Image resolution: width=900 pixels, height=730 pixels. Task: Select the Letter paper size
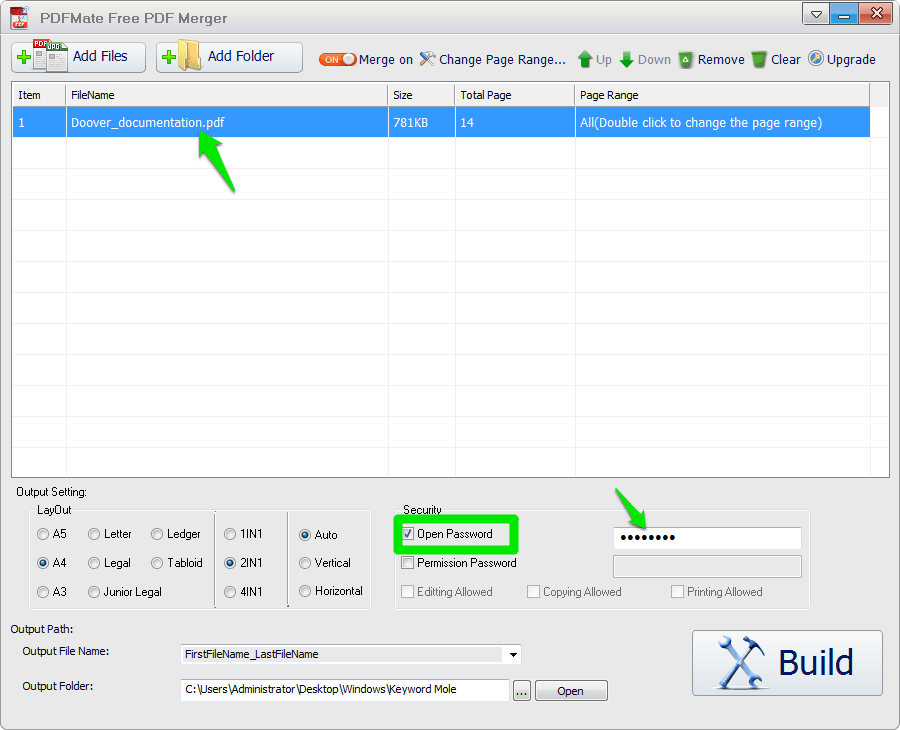(94, 534)
